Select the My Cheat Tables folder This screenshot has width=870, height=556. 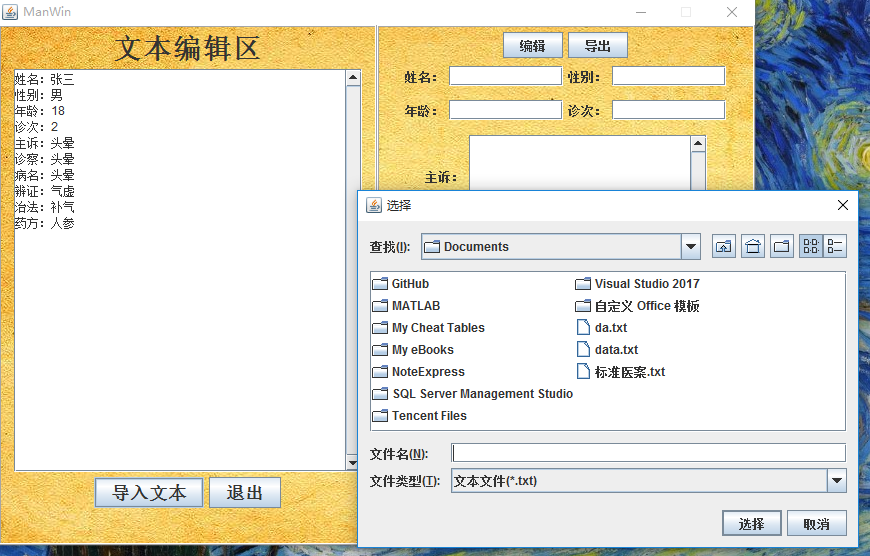tap(429, 328)
